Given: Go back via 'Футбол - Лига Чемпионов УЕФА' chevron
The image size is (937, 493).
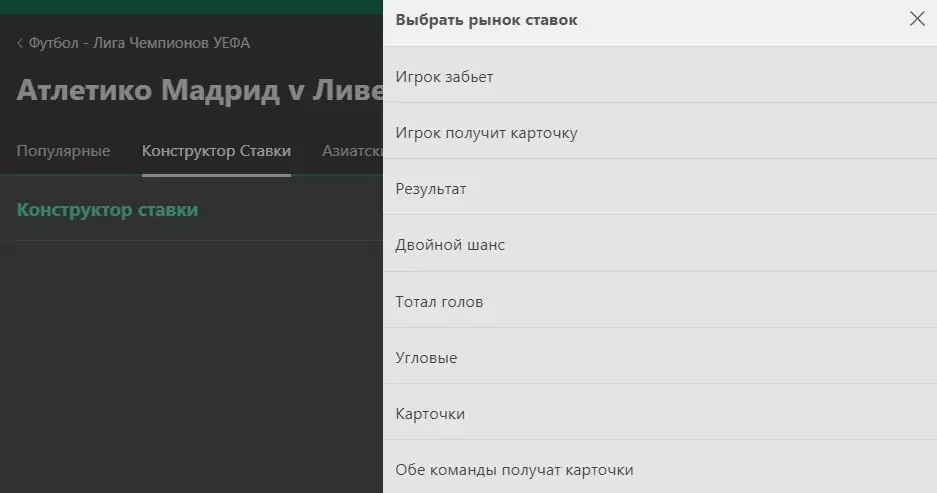Looking at the screenshot, I should (20, 43).
